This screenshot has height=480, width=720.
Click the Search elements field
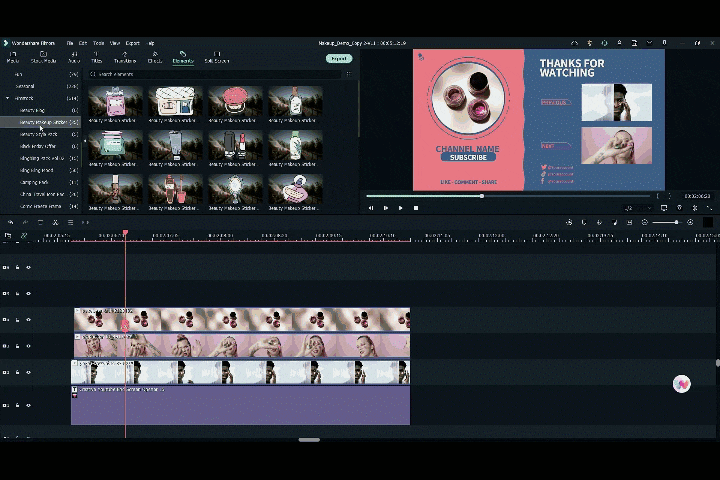(216, 74)
